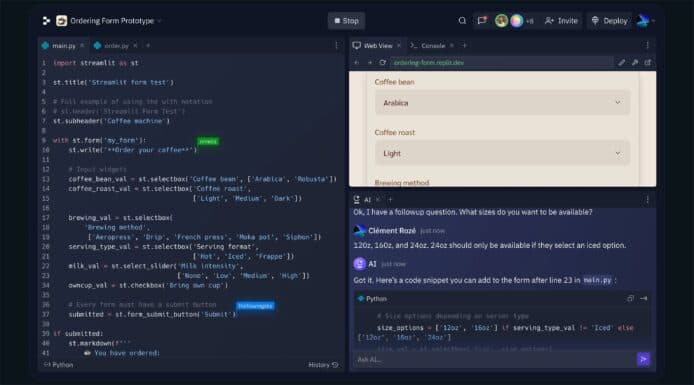The width and height of the screenshot is (694, 385).
Task: Click the second collaborator avatar
Action: pos(517,21)
